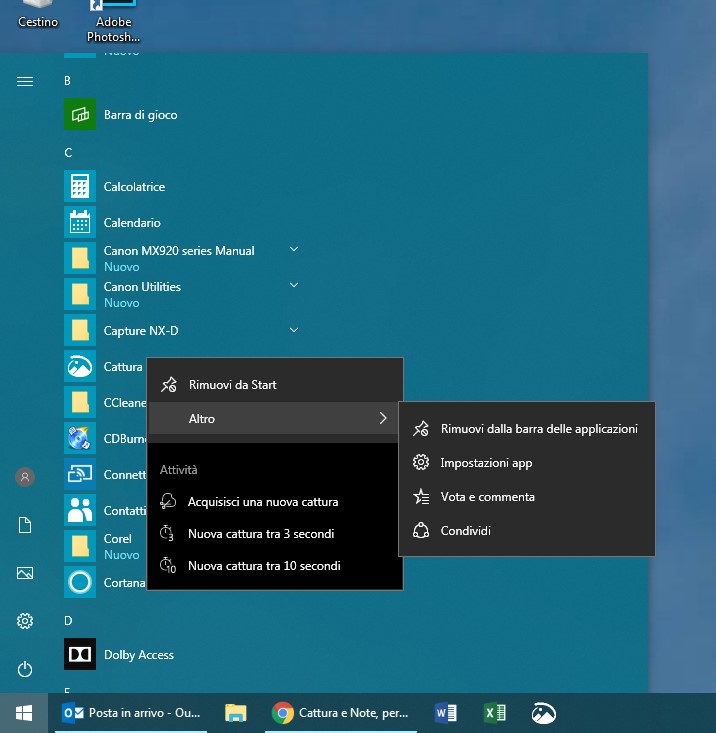Choose Rimuovi dalla barra delle applicazioni
The height and width of the screenshot is (733, 716).
(x=538, y=429)
